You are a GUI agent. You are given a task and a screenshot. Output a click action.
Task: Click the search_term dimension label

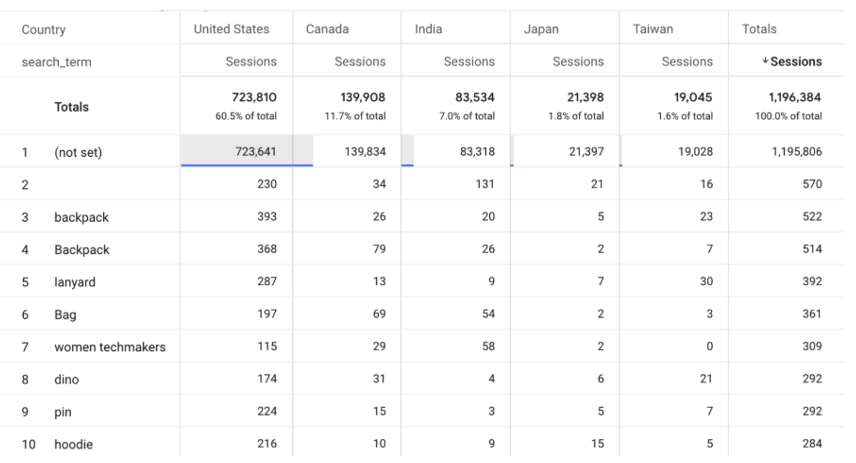[56, 62]
